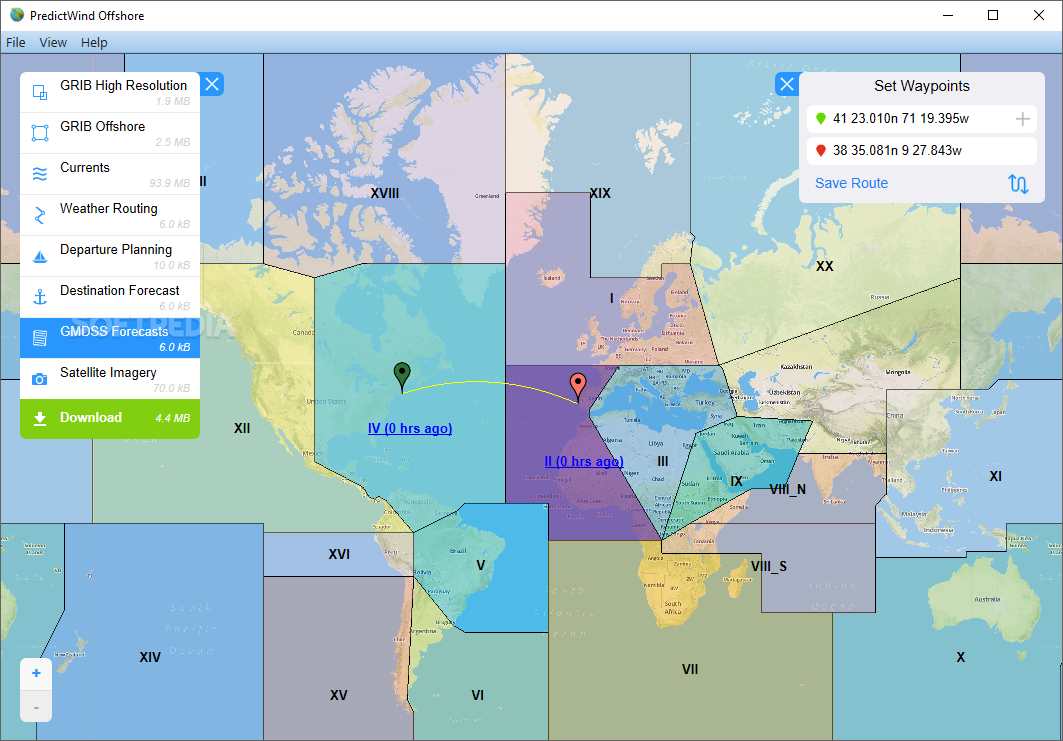Select GMDSS area XVIII on map

point(384,193)
